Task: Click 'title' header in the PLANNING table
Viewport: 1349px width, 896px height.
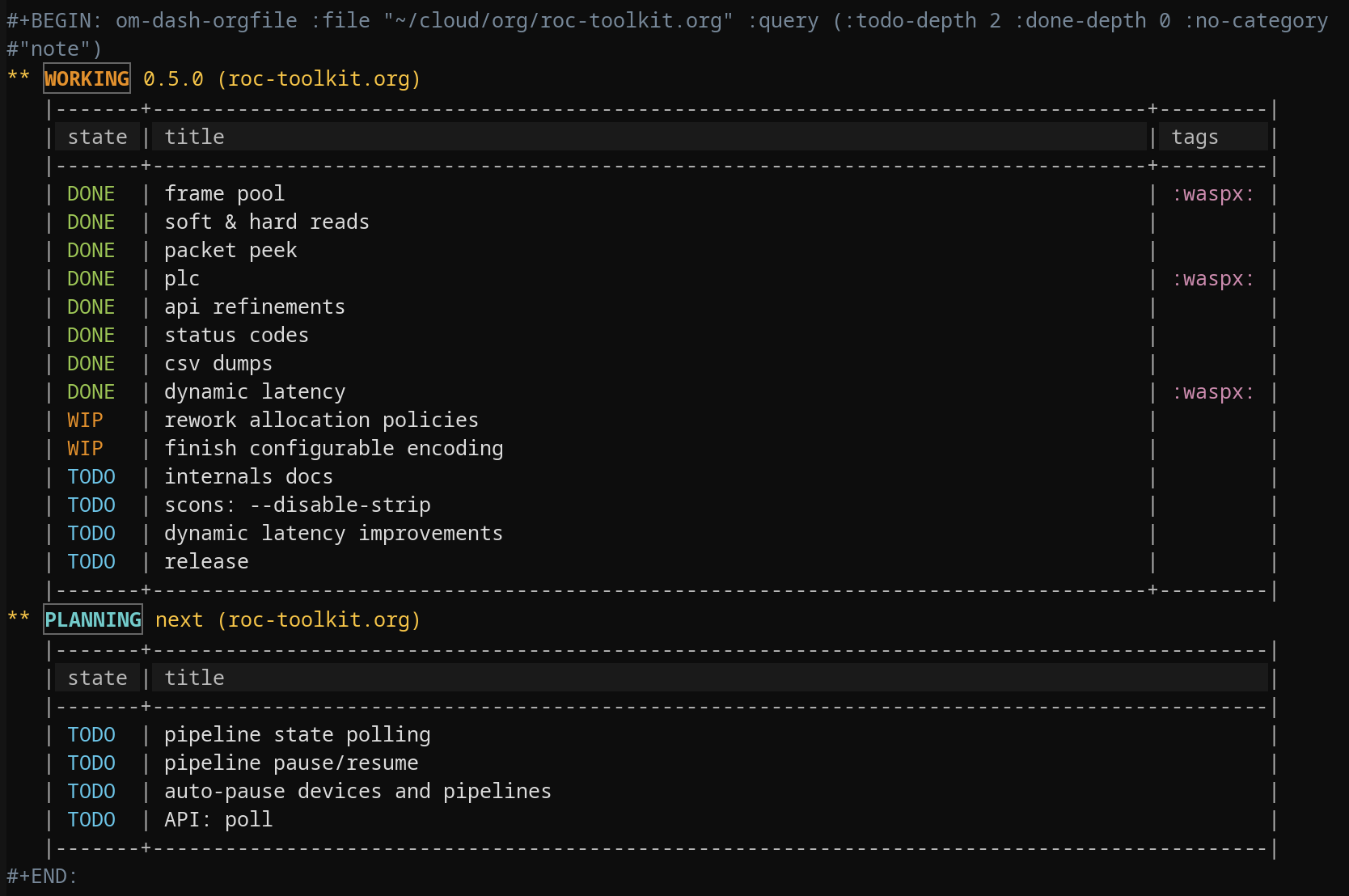Action: [194, 678]
